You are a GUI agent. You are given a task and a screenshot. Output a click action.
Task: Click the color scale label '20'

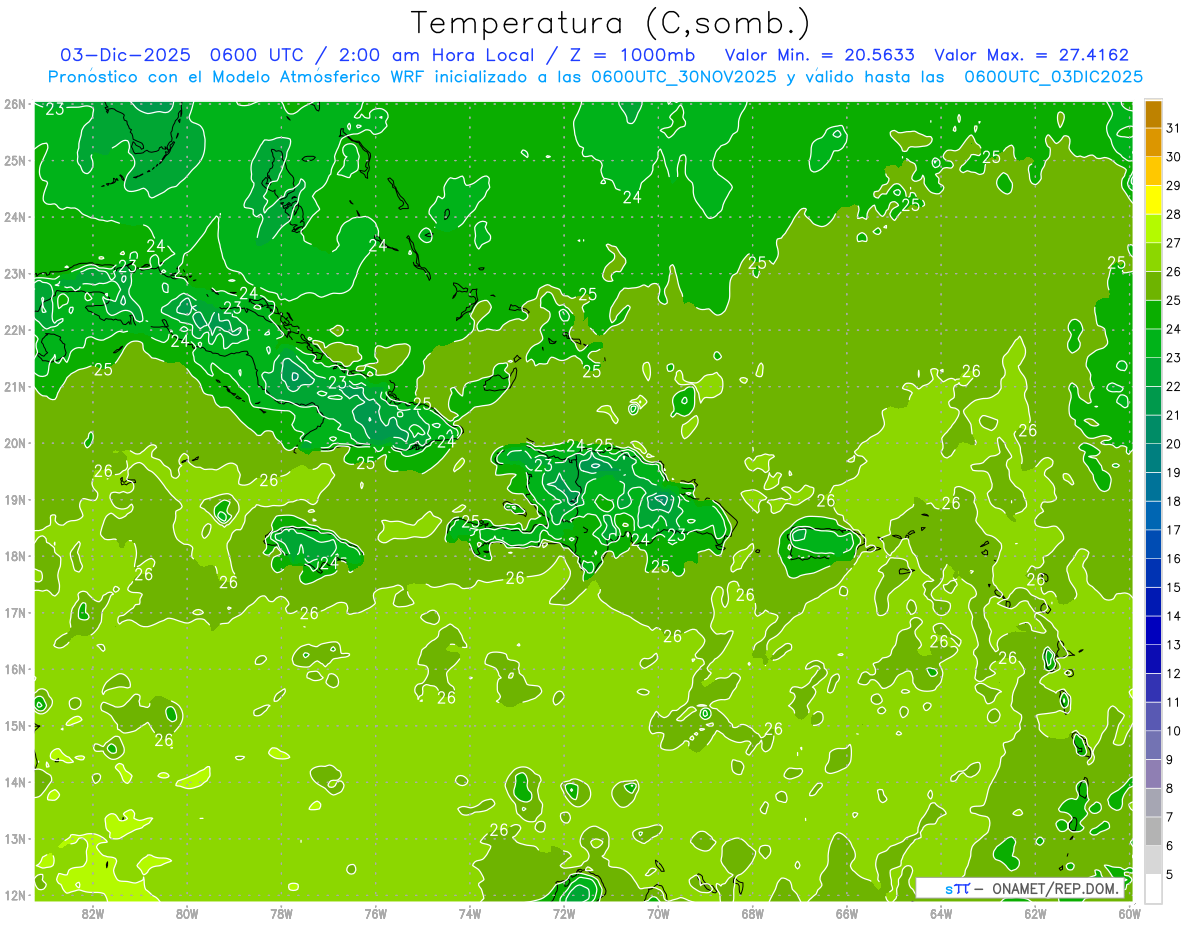click(1173, 444)
